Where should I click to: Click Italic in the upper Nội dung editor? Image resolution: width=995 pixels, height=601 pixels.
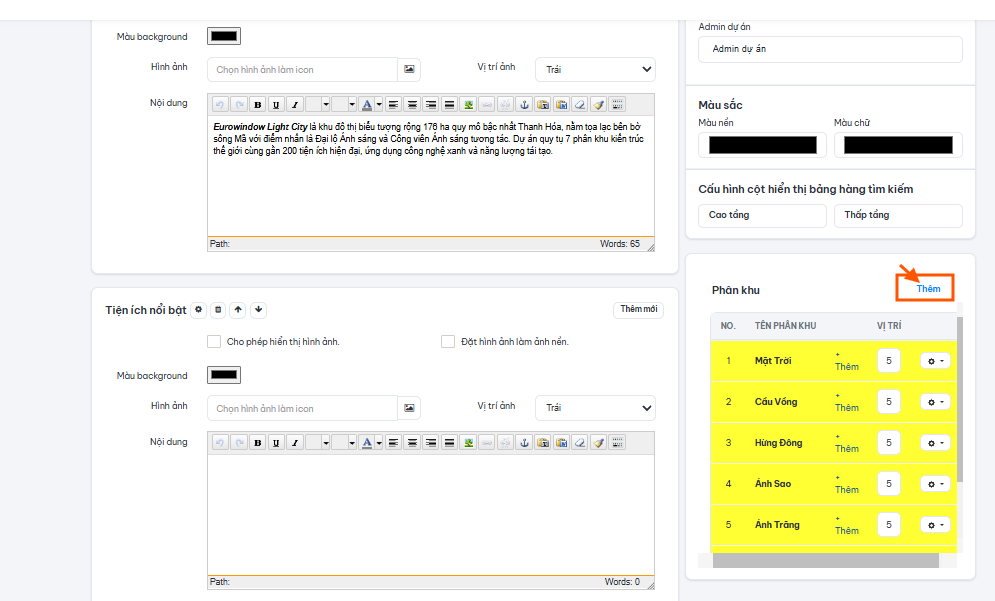[x=294, y=105]
